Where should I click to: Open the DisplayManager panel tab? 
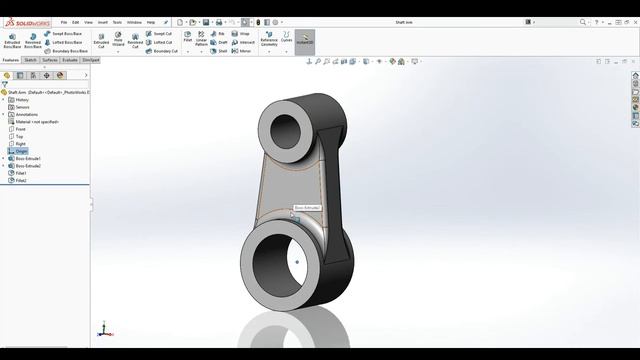60,76
